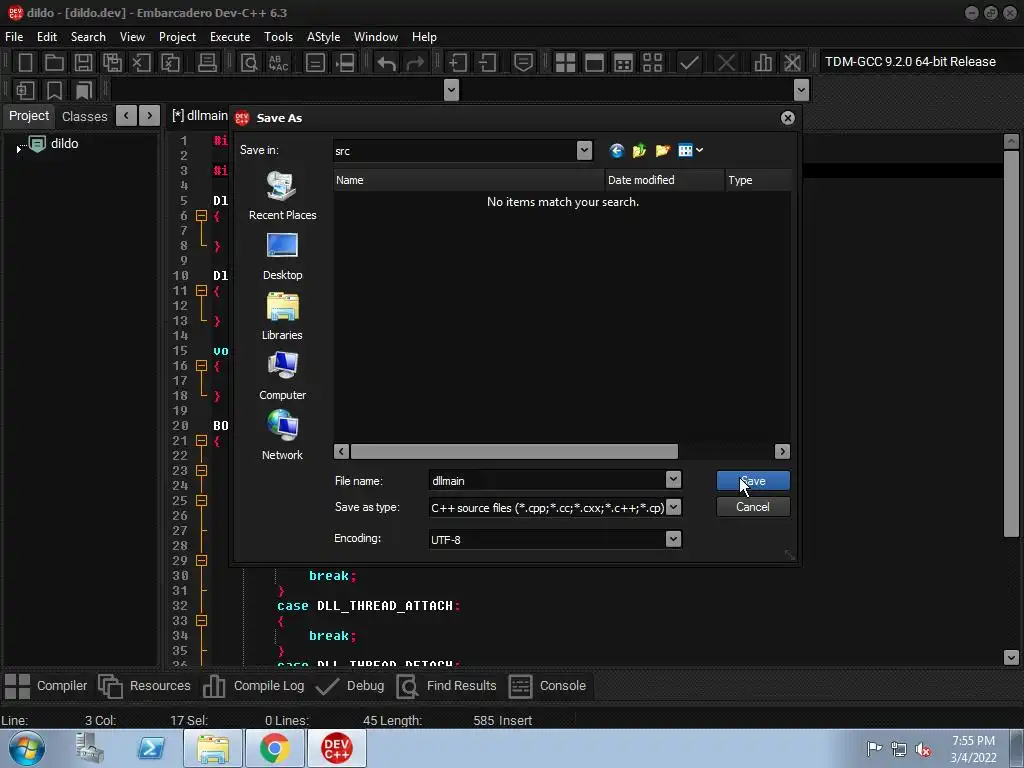Select Desktop in Save As sidebar

[282, 255]
